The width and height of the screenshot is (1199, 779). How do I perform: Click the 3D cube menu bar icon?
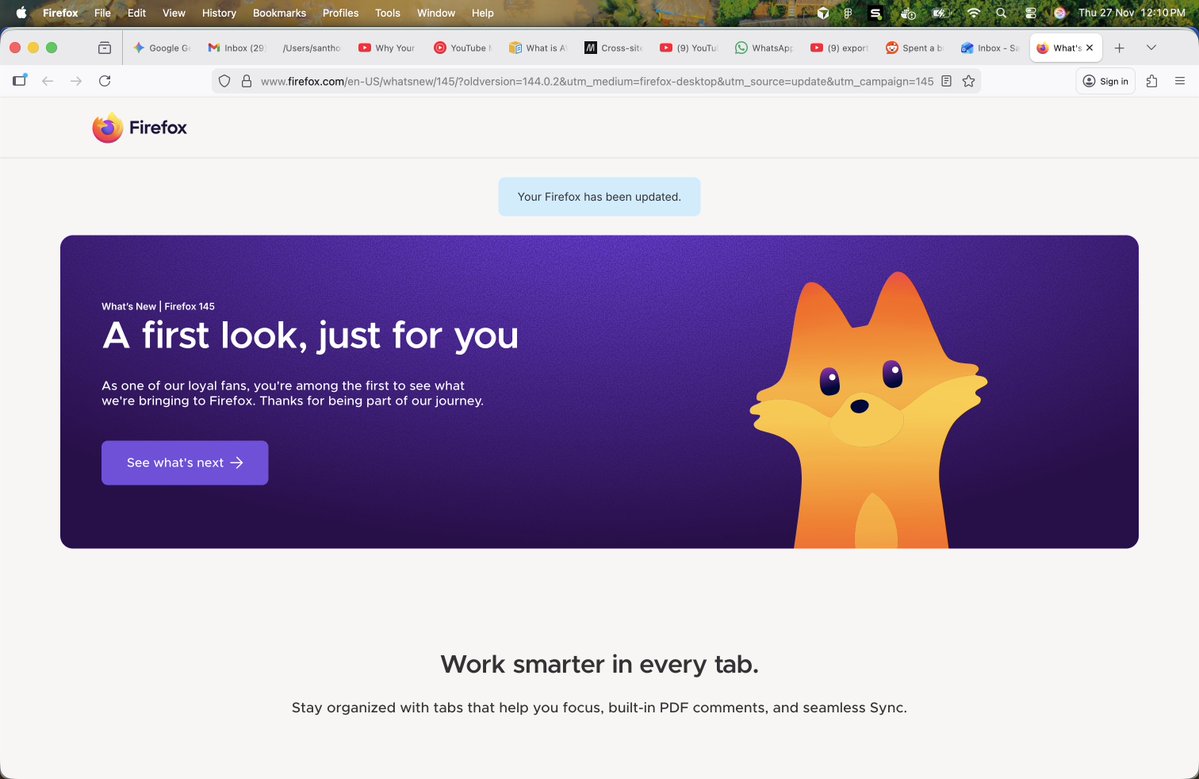tap(823, 13)
